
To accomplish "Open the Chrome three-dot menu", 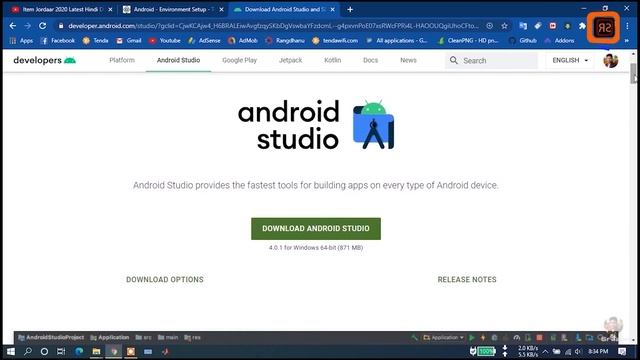I will pyautogui.click(x=627, y=26).
